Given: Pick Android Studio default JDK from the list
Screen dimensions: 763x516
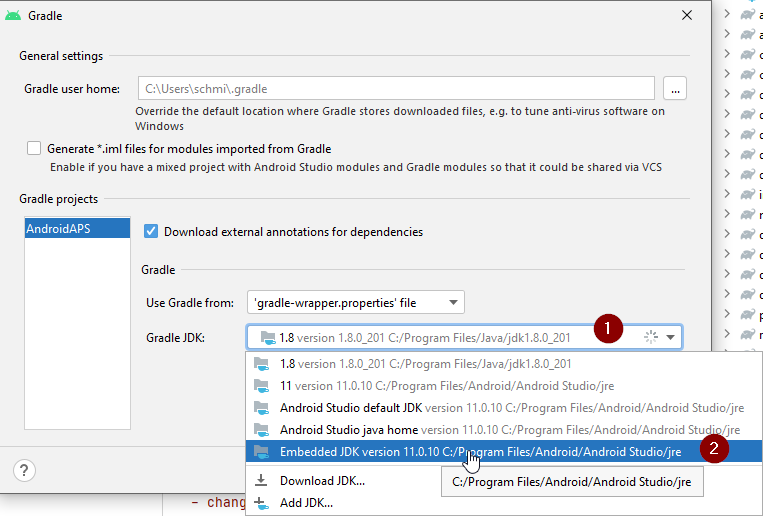Looking at the screenshot, I should click(x=504, y=407).
